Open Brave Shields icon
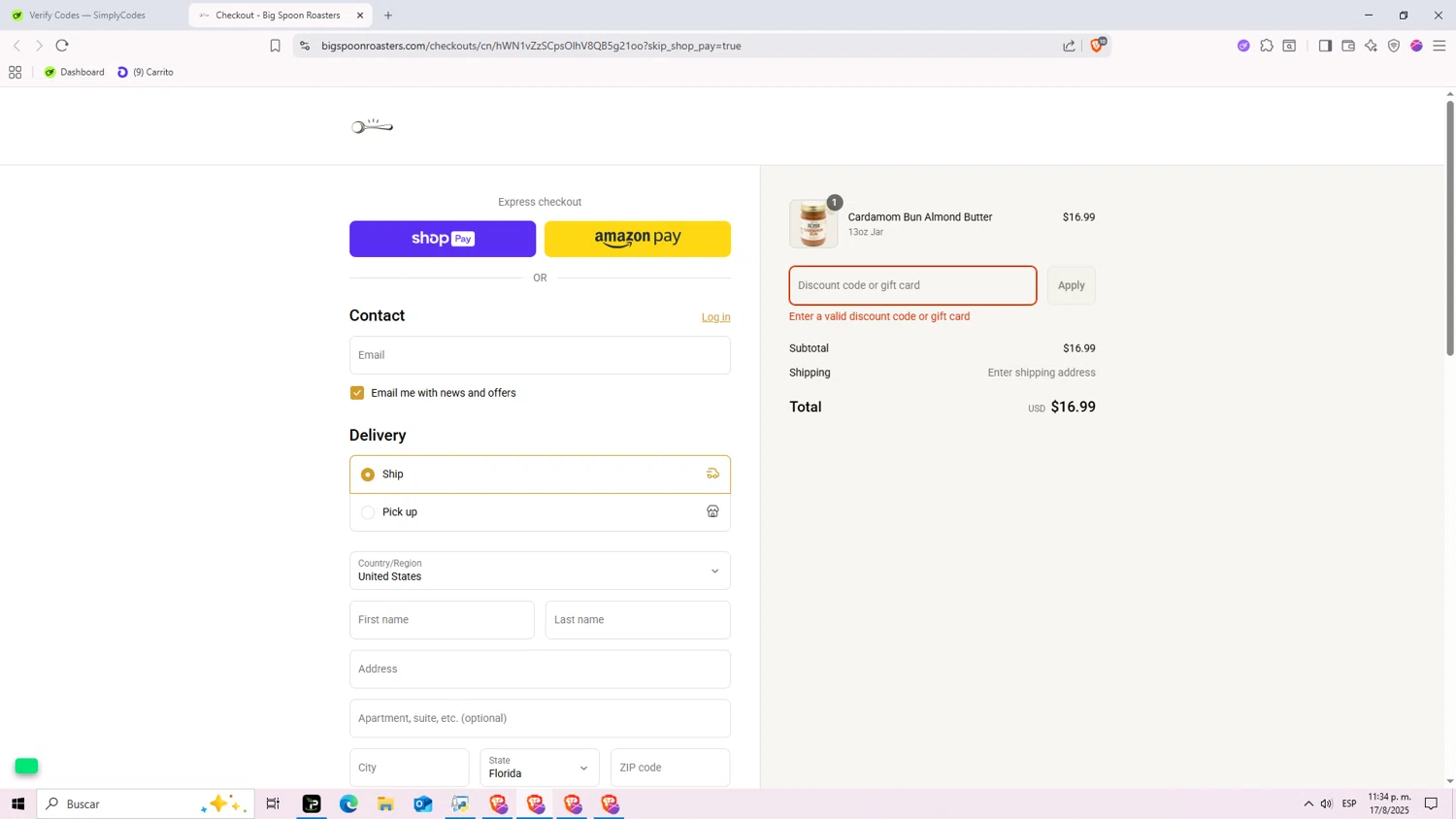Image resolution: width=1456 pixels, height=819 pixels. click(x=1097, y=45)
